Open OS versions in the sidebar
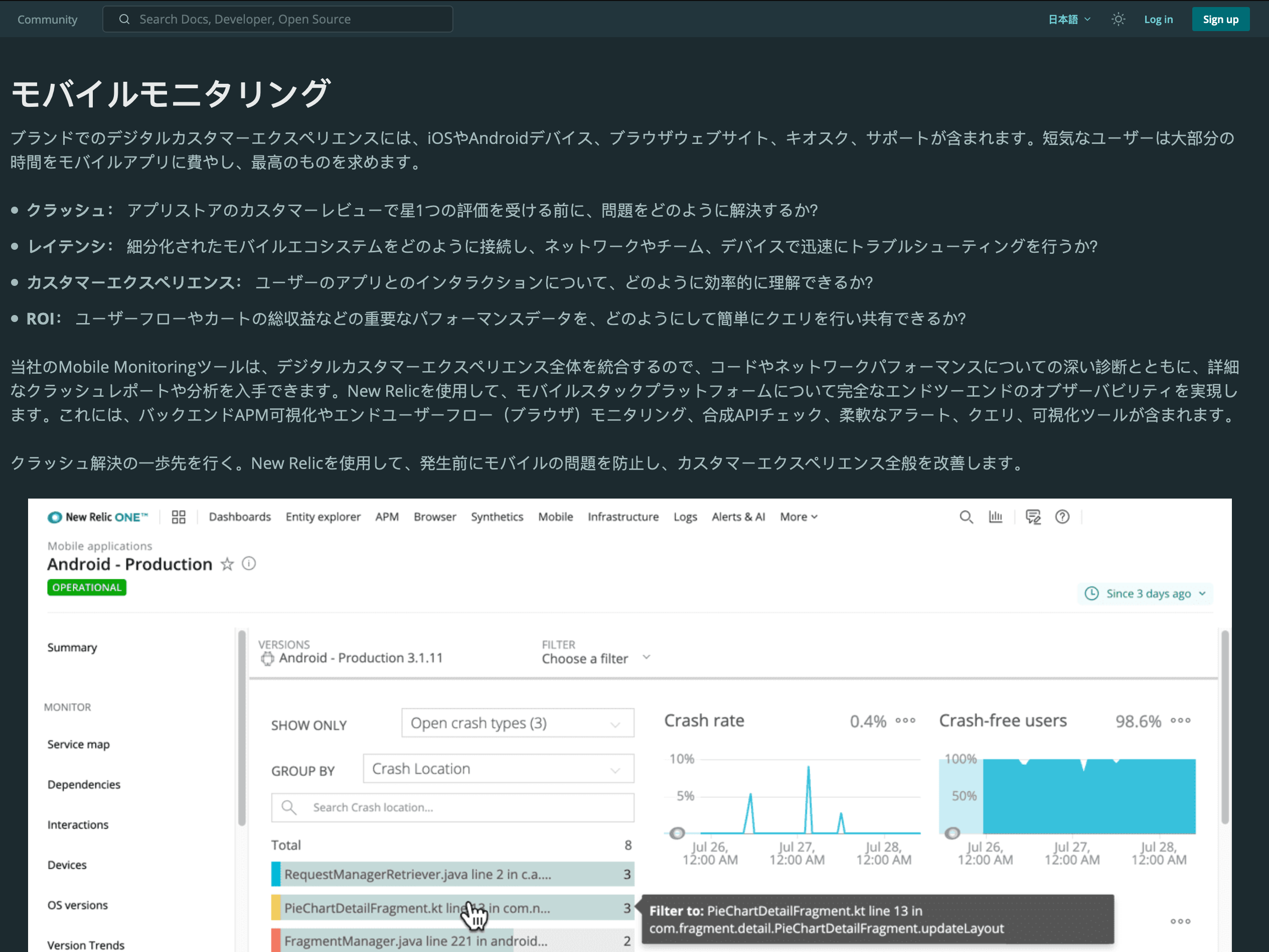Viewport: 1269px width, 952px height. point(77,905)
